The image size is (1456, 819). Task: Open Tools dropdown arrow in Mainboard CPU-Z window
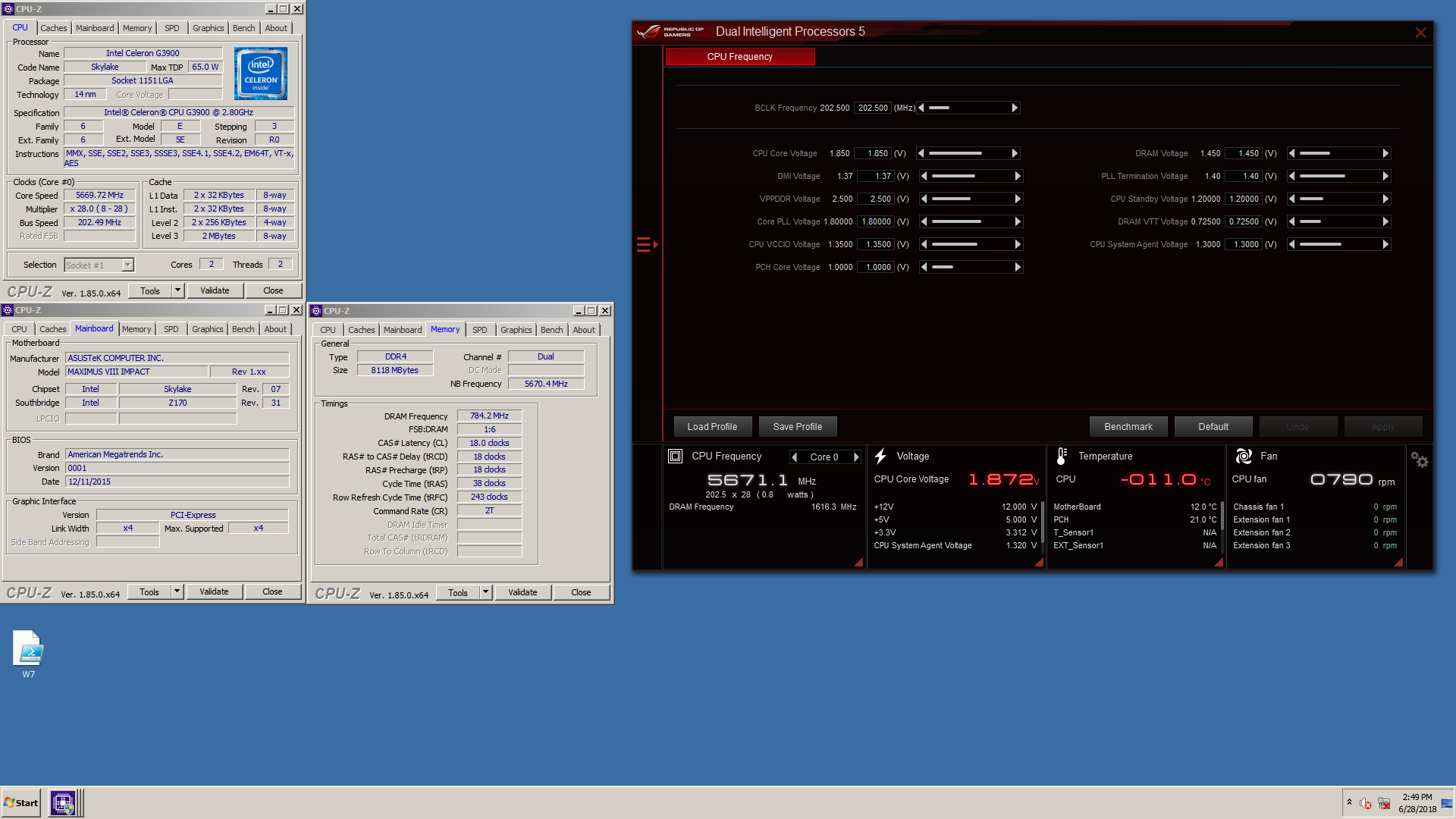point(177,591)
